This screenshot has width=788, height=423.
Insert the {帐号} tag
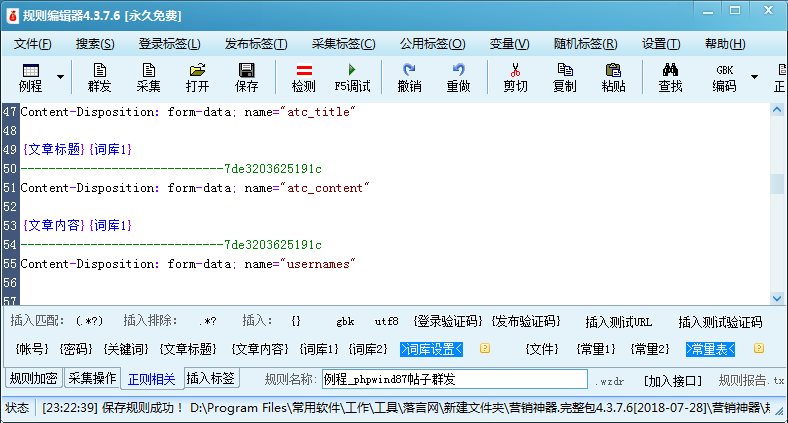click(x=32, y=349)
